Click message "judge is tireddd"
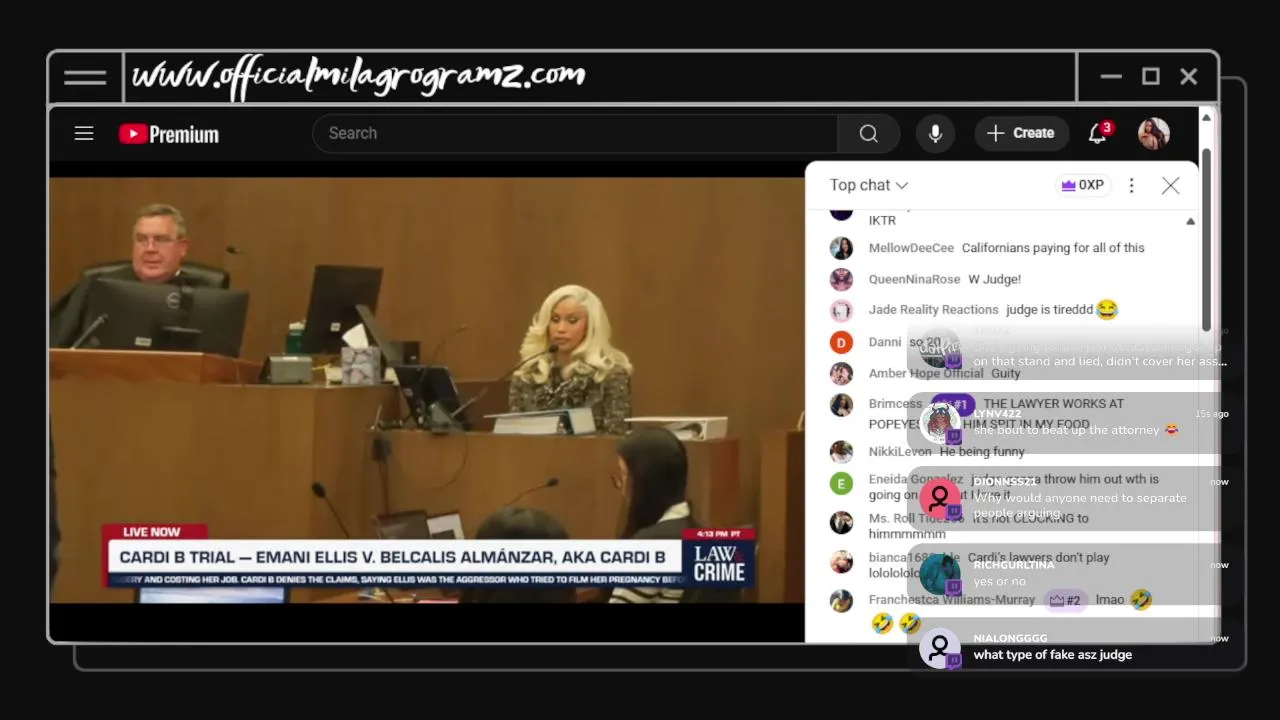 1049,310
